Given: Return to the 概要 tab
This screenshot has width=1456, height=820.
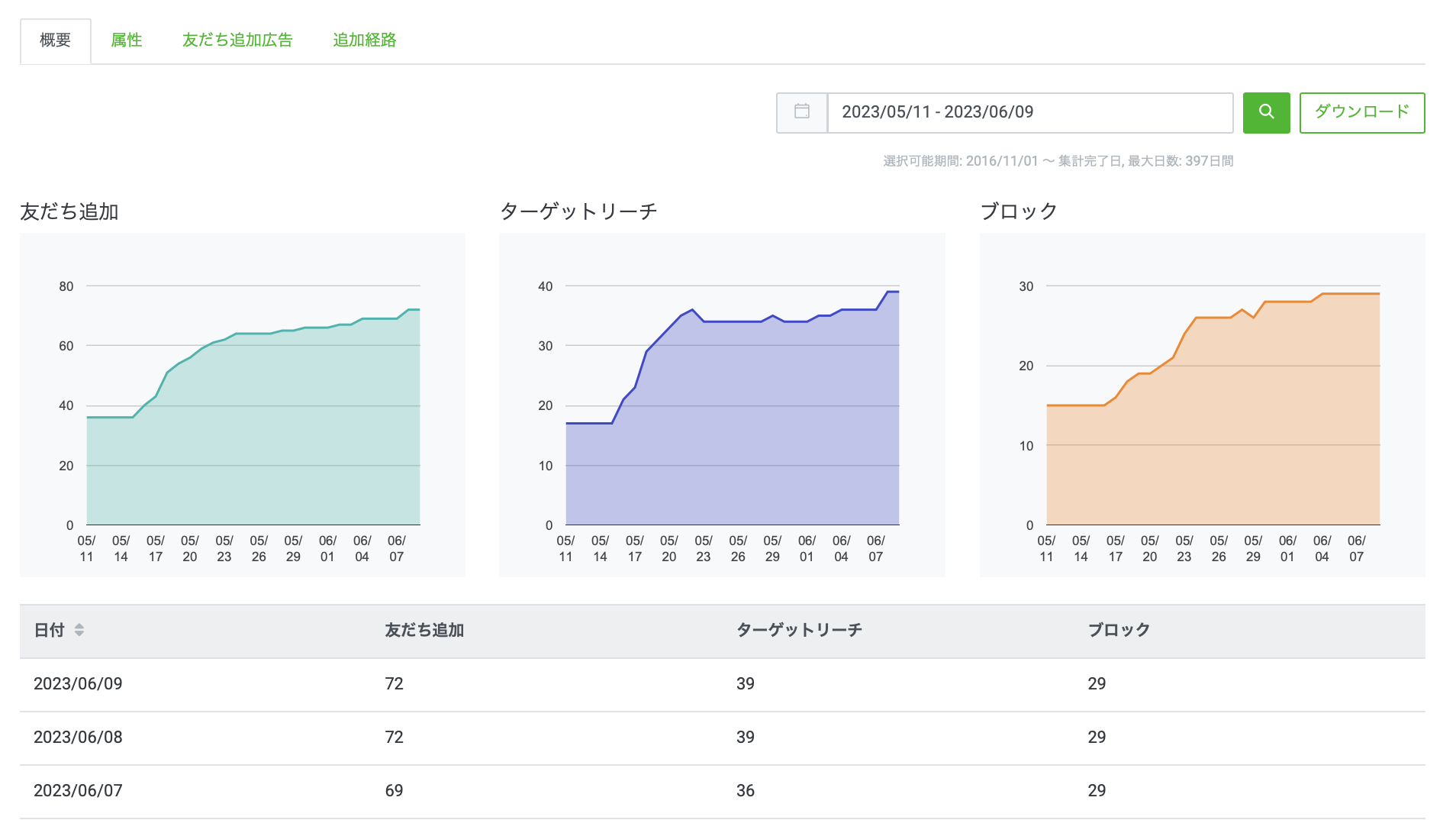Looking at the screenshot, I should tap(55, 40).
